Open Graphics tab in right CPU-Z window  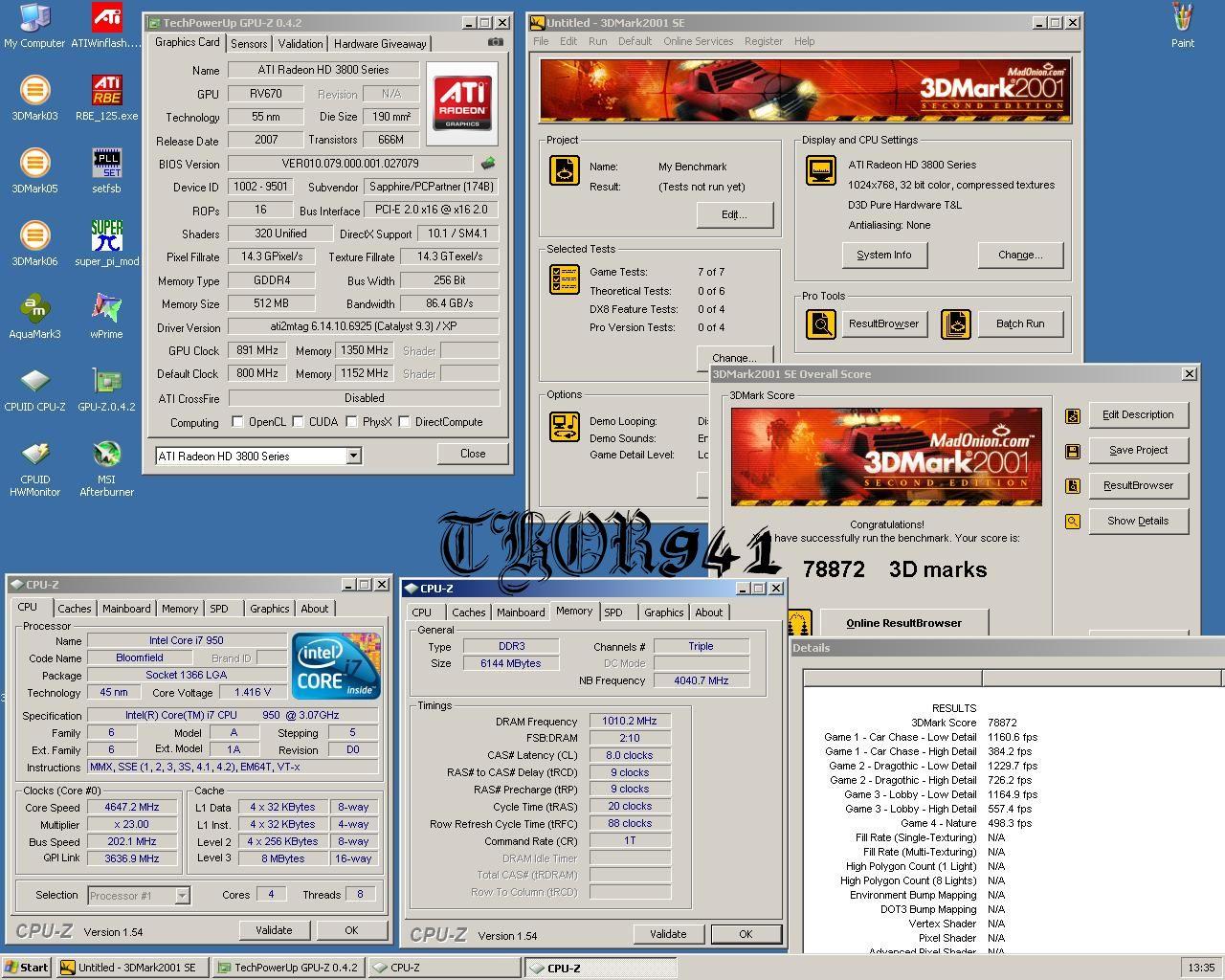click(x=663, y=612)
